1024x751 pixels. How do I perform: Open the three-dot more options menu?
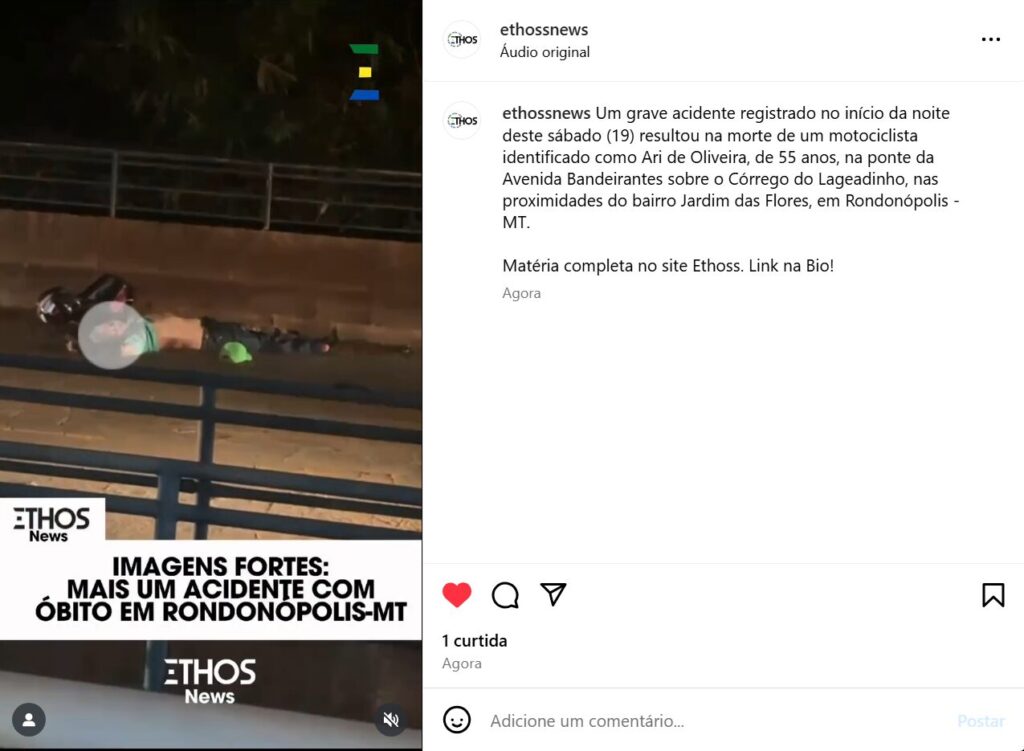(x=991, y=39)
